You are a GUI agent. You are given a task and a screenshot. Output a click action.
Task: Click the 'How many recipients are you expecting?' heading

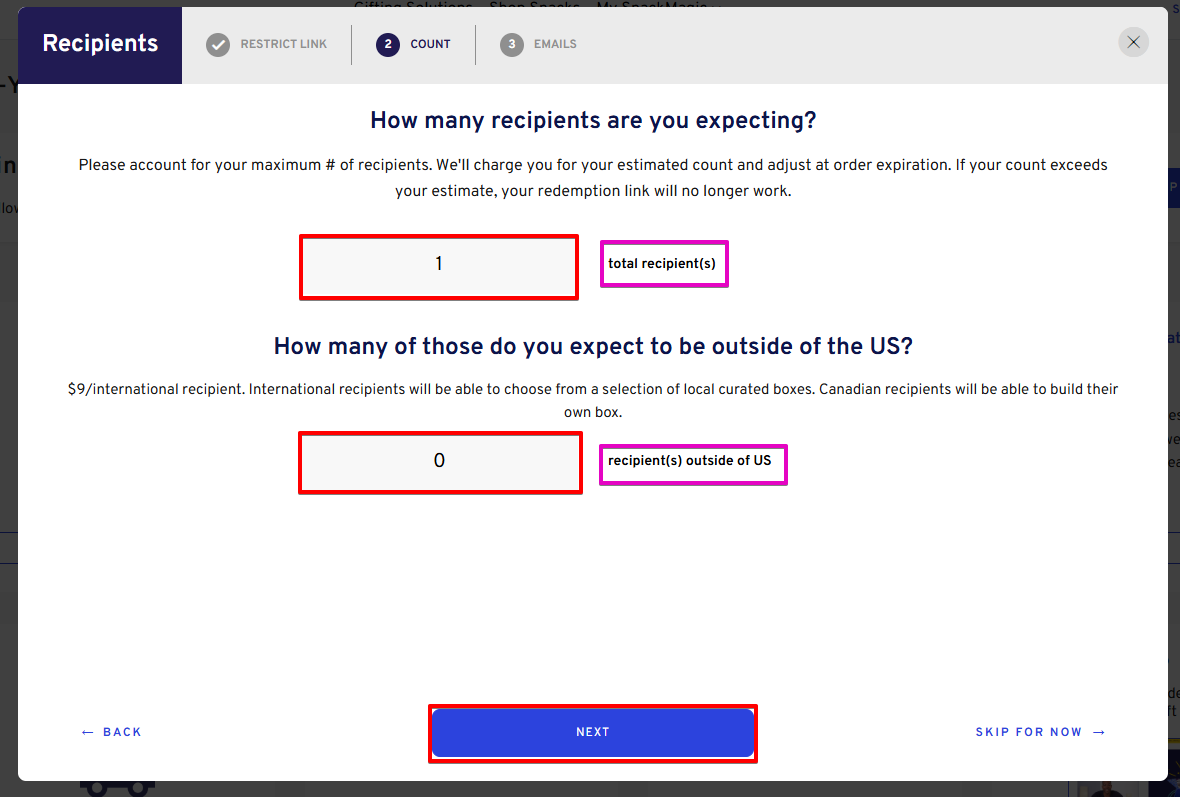pyautogui.click(x=593, y=120)
